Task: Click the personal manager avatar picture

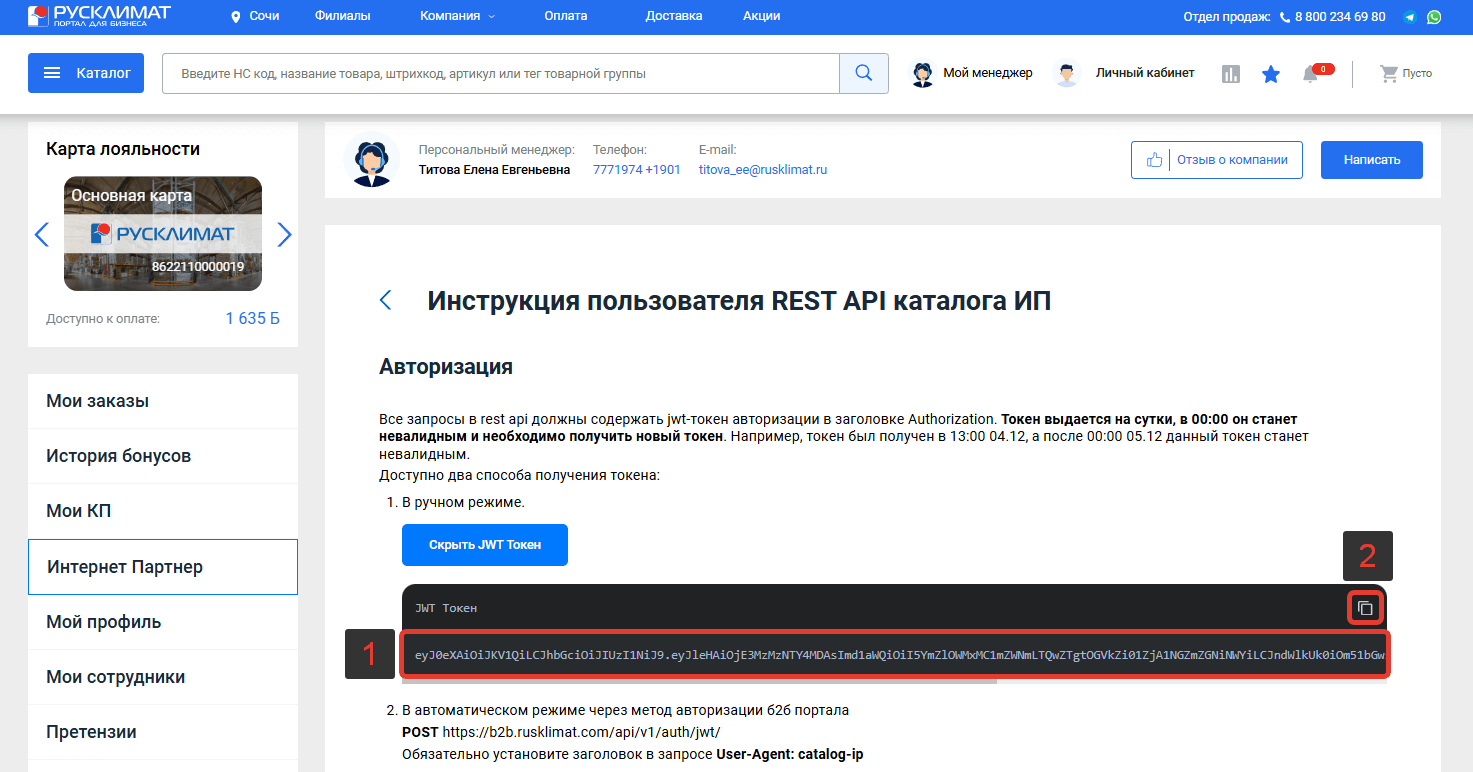Action: point(371,160)
